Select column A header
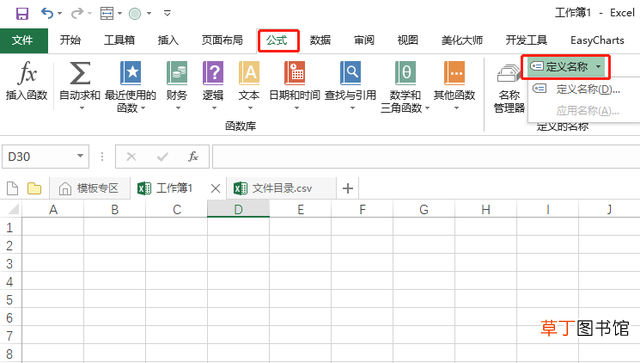The width and height of the screenshot is (640, 363). pyautogui.click(x=53, y=209)
